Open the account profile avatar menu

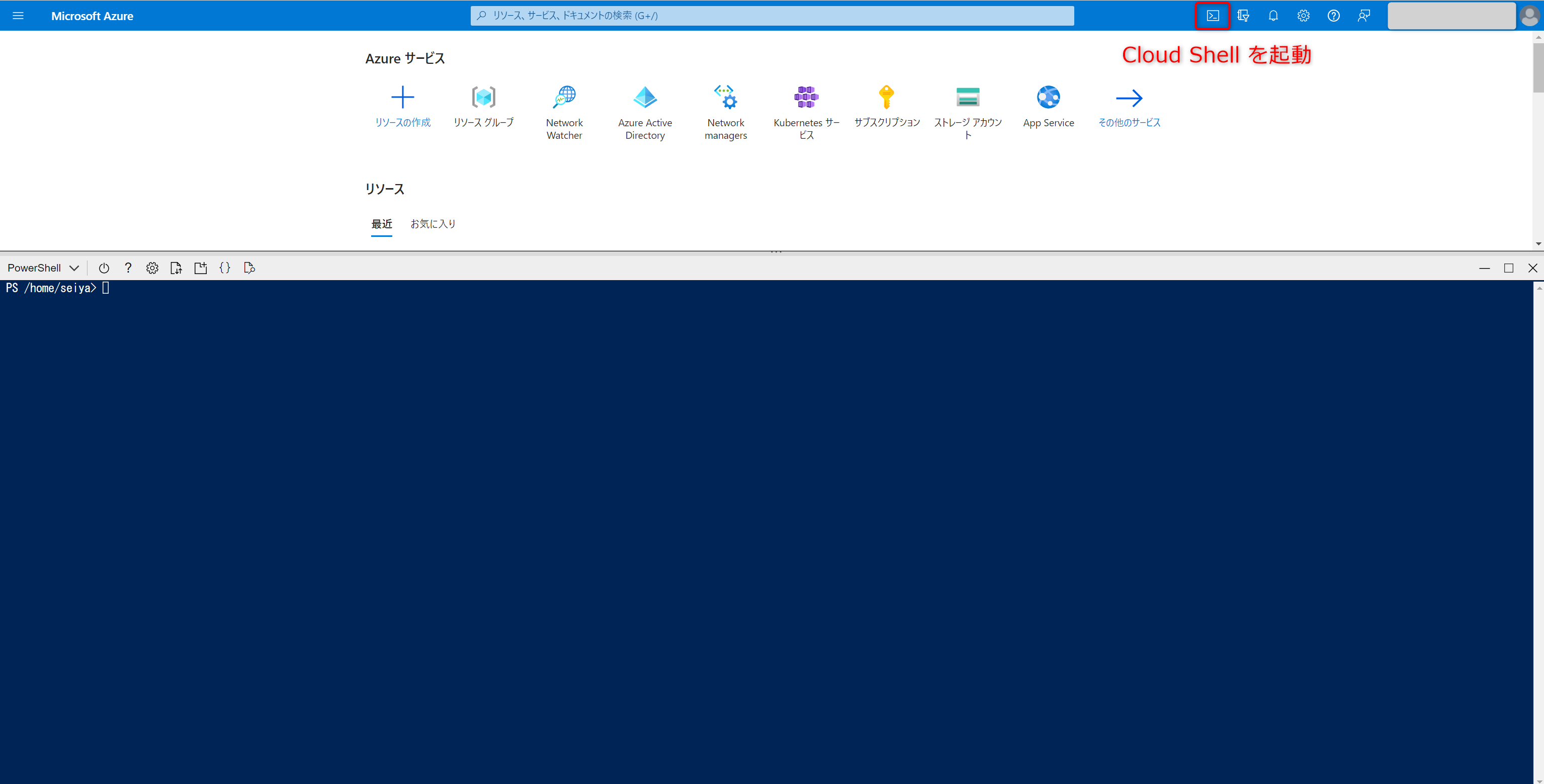click(1529, 16)
